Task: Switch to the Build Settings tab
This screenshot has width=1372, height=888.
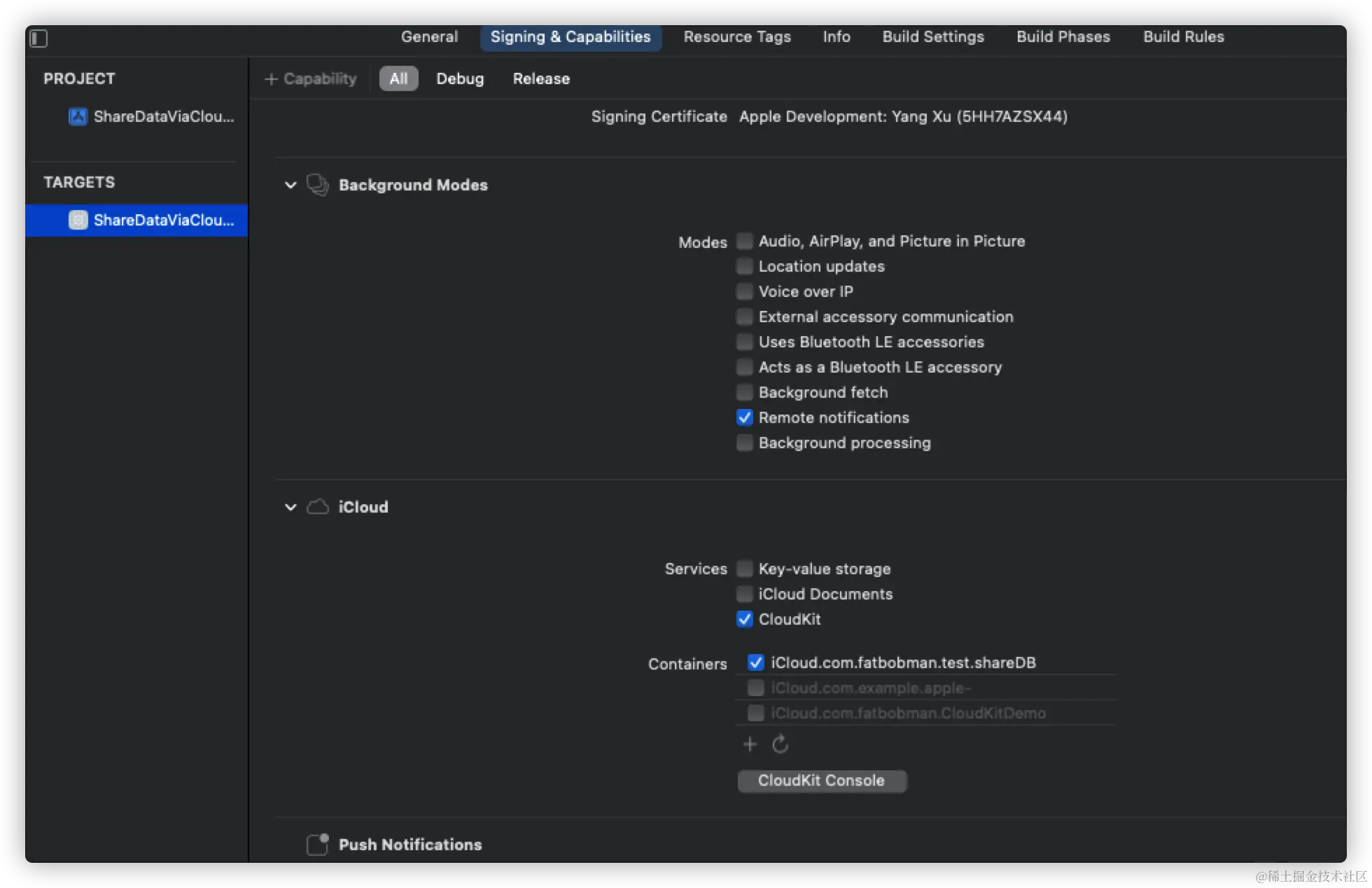Action: coord(933,36)
